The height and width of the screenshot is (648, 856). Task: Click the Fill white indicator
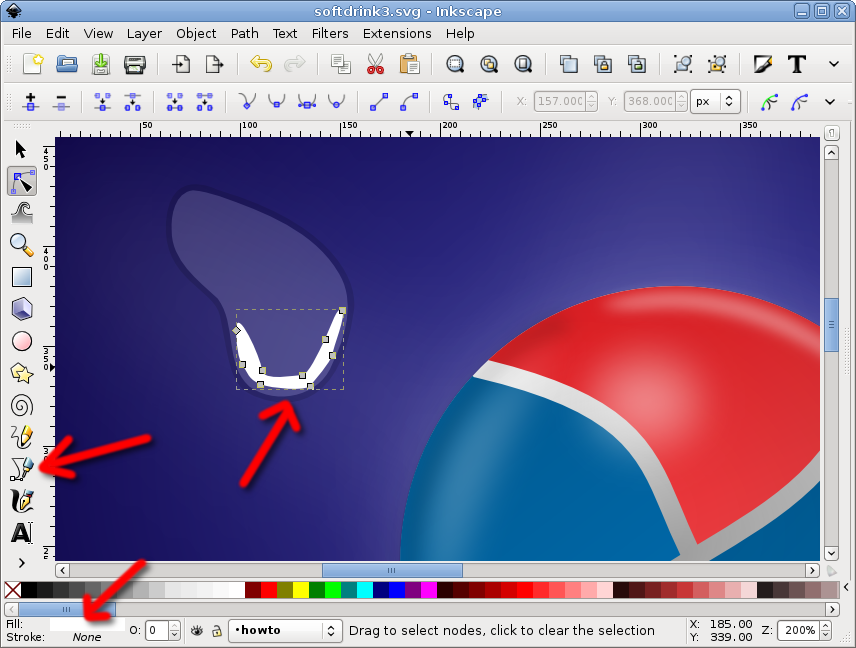click(87, 624)
